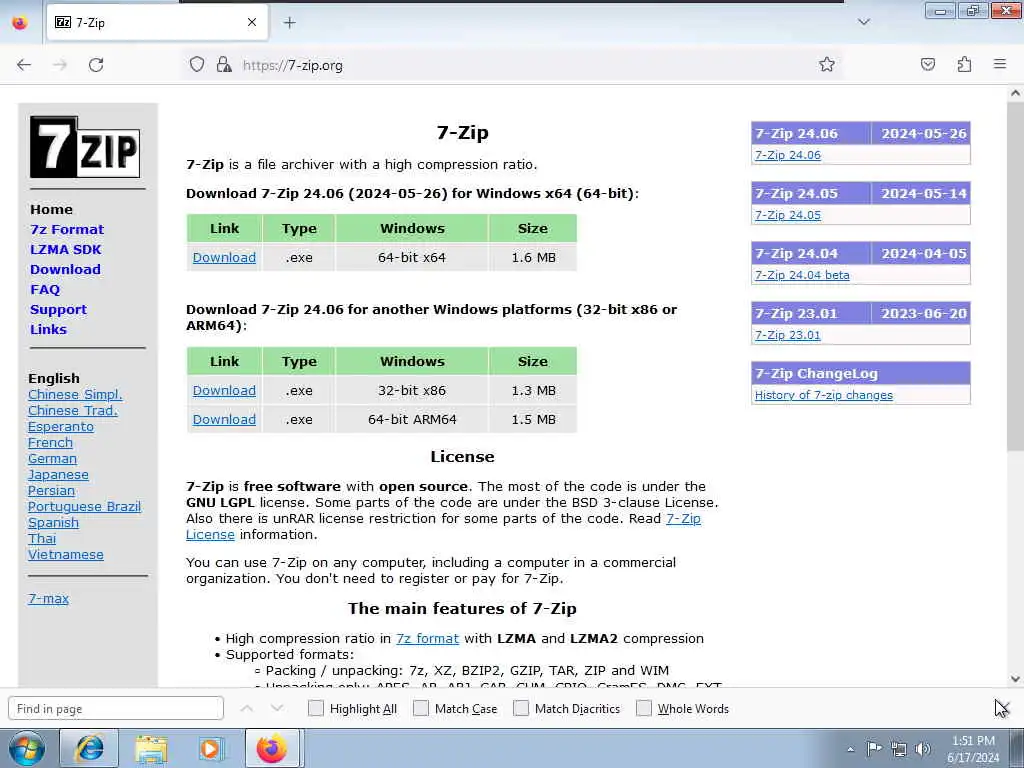Close the 7-Zip browser tab
Screen dimensions: 1024x768
tap(252, 22)
